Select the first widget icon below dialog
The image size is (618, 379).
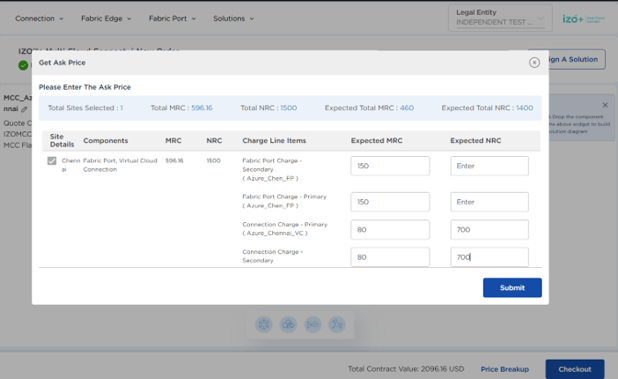(x=264, y=325)
